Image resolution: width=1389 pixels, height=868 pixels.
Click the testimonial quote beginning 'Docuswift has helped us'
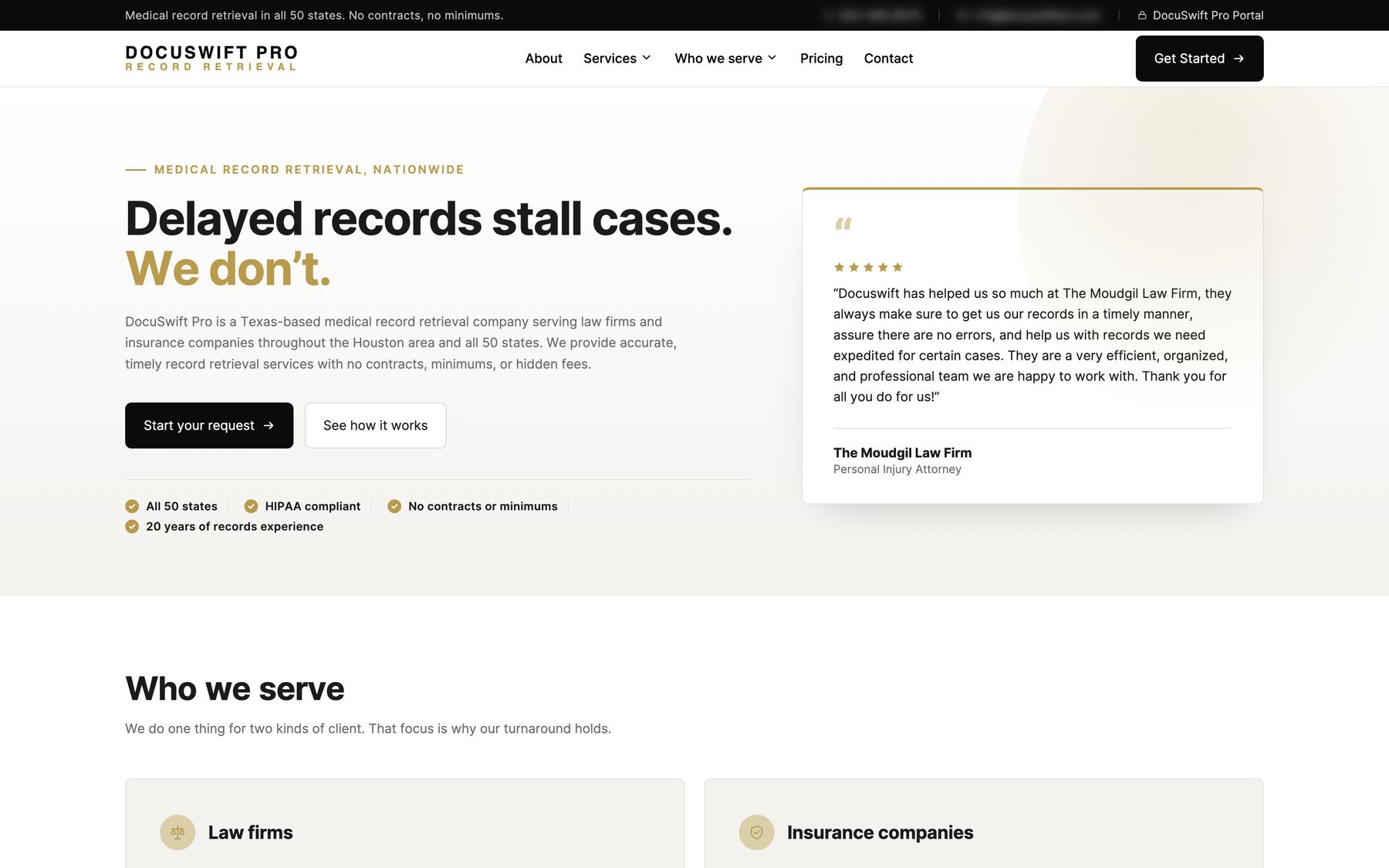click(1032, 345)
